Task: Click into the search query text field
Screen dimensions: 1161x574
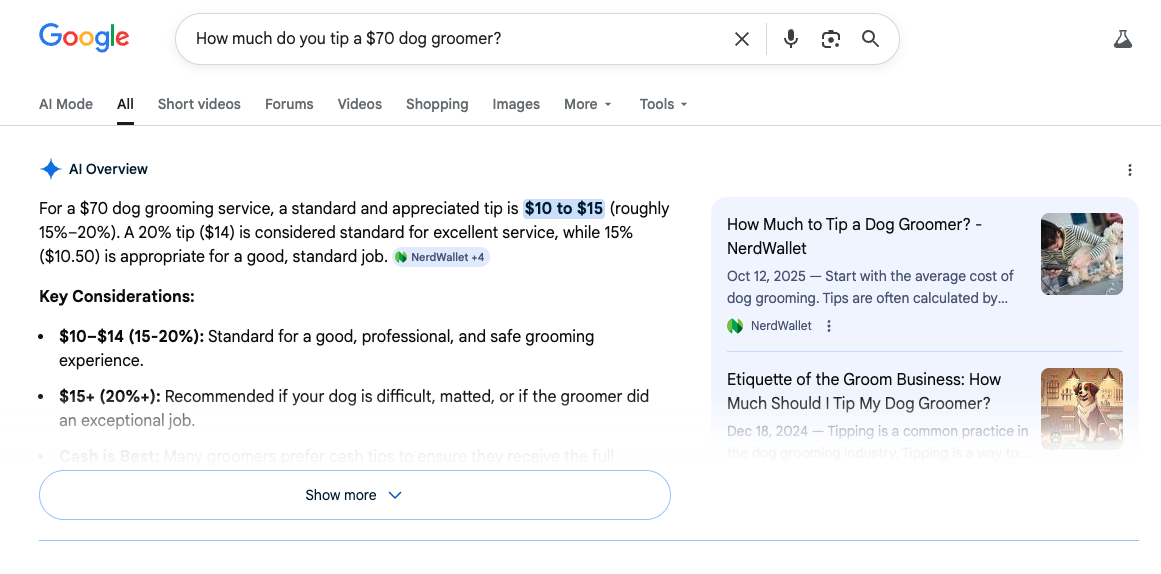Action: tap(450, 39)
